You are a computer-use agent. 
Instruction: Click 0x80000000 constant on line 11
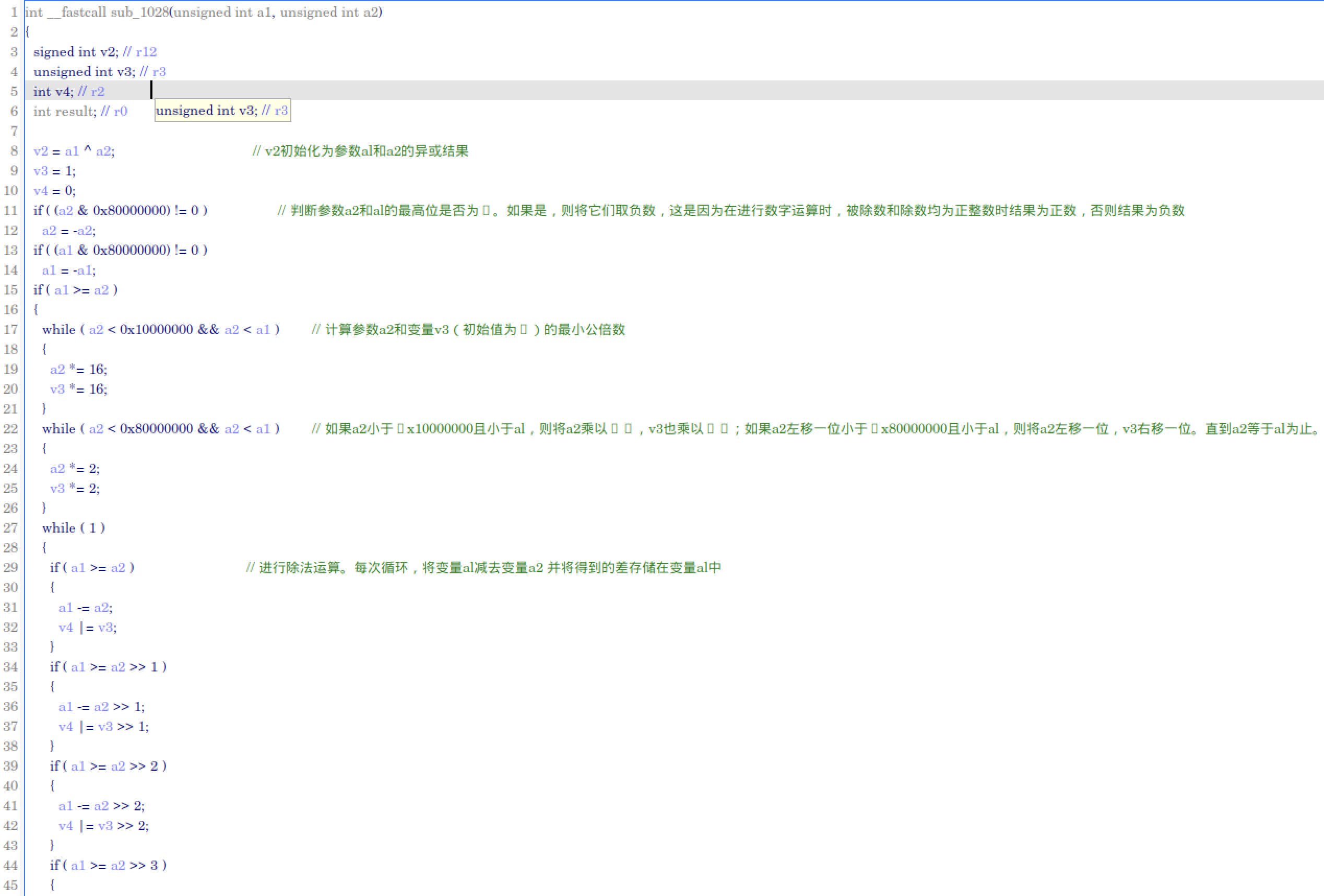click(132, 211)
